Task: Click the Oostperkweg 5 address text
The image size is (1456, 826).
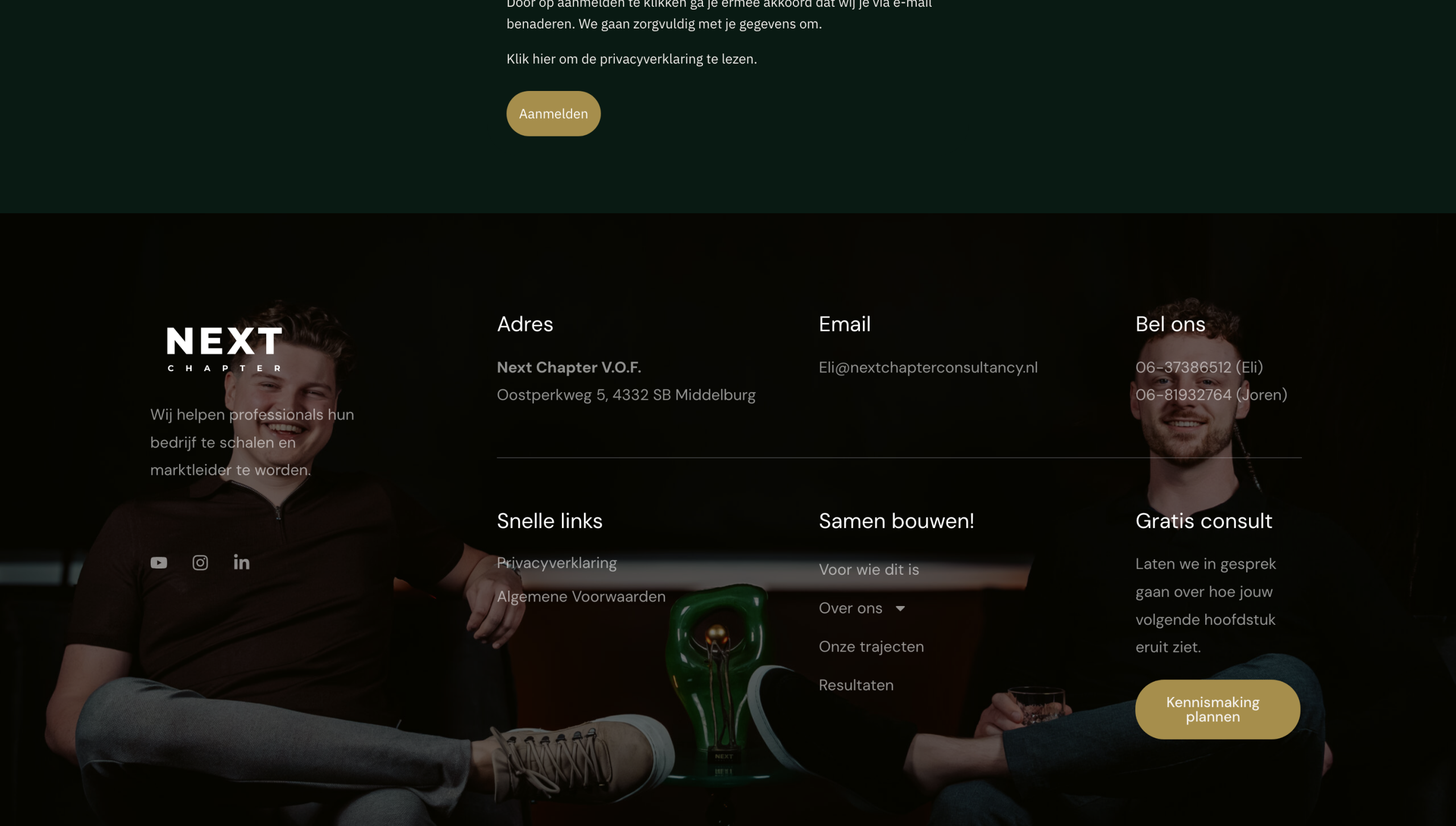Action: point(626,395)
